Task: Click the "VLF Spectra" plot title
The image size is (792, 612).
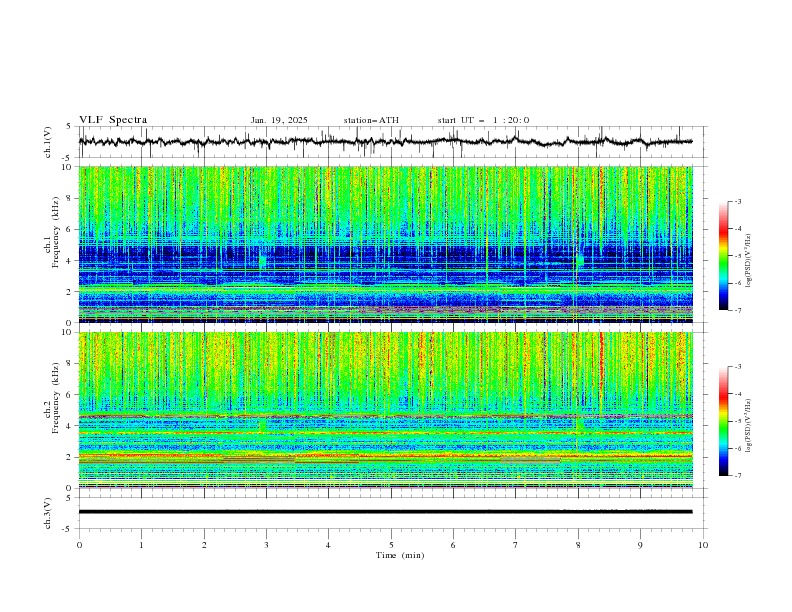Action: pyautogui.click(x=113, y=120)
